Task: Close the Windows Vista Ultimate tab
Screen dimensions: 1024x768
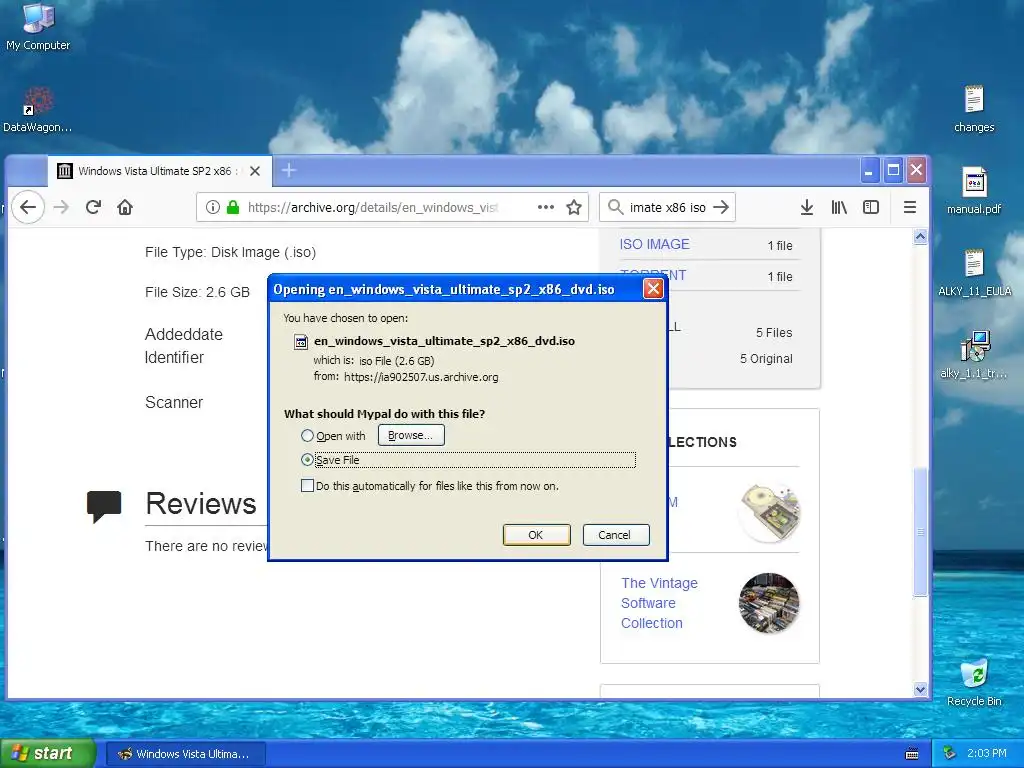Action: (255, 171)
